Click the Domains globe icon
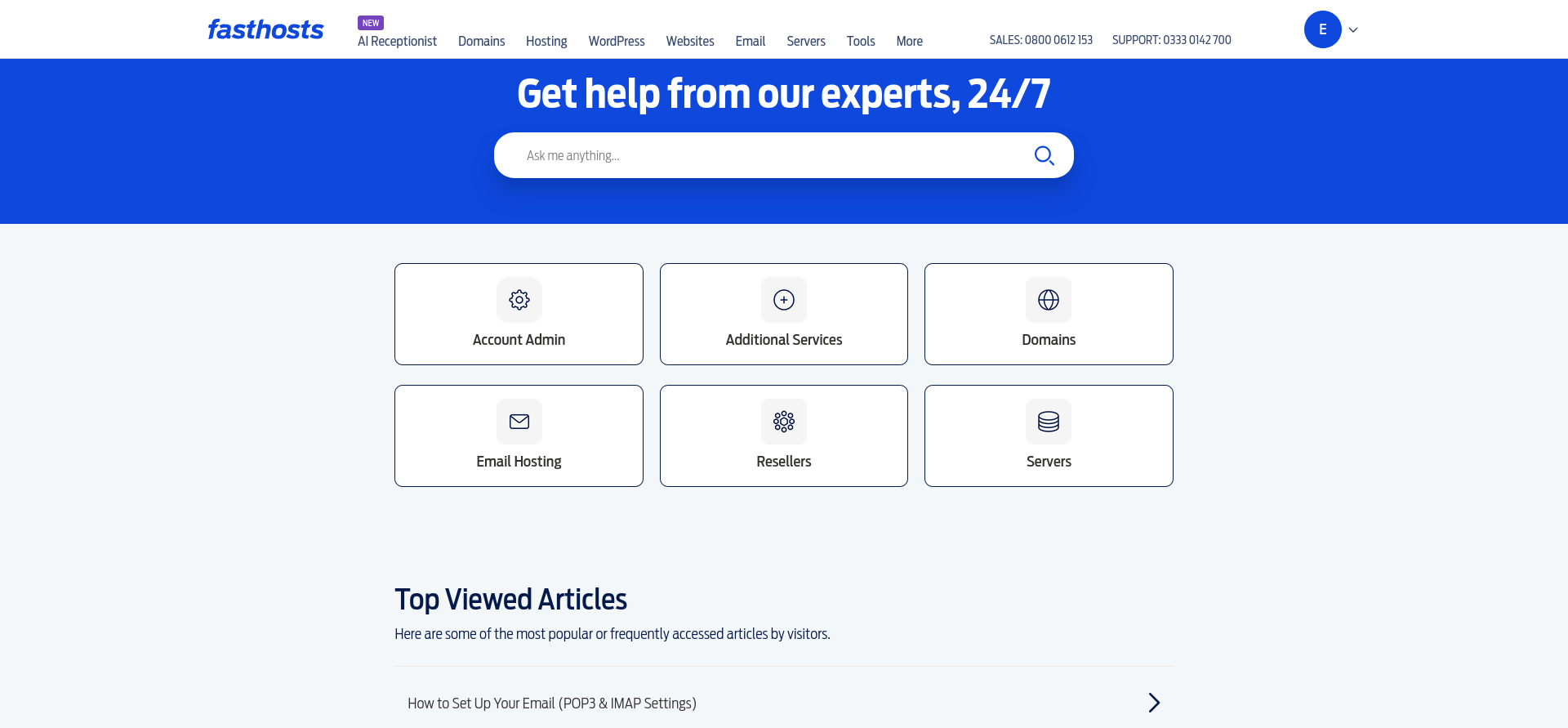 coord(1049,300)
